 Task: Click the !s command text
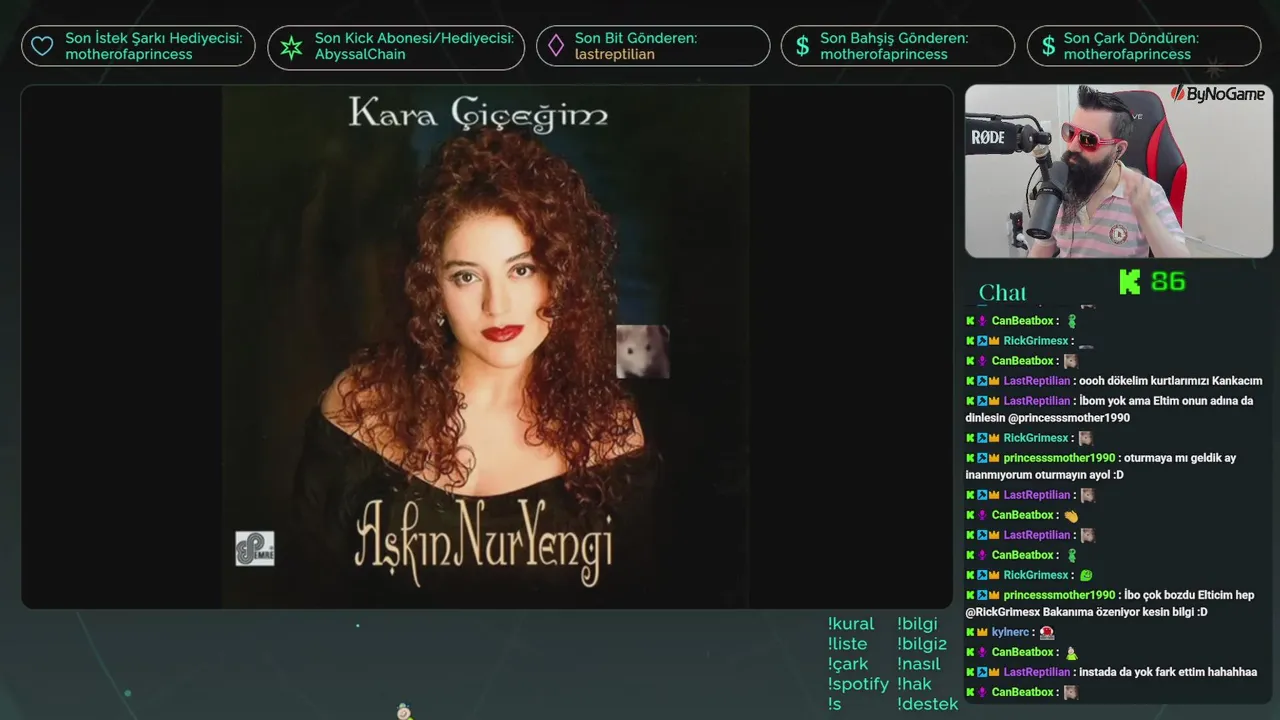coord(834,704)
